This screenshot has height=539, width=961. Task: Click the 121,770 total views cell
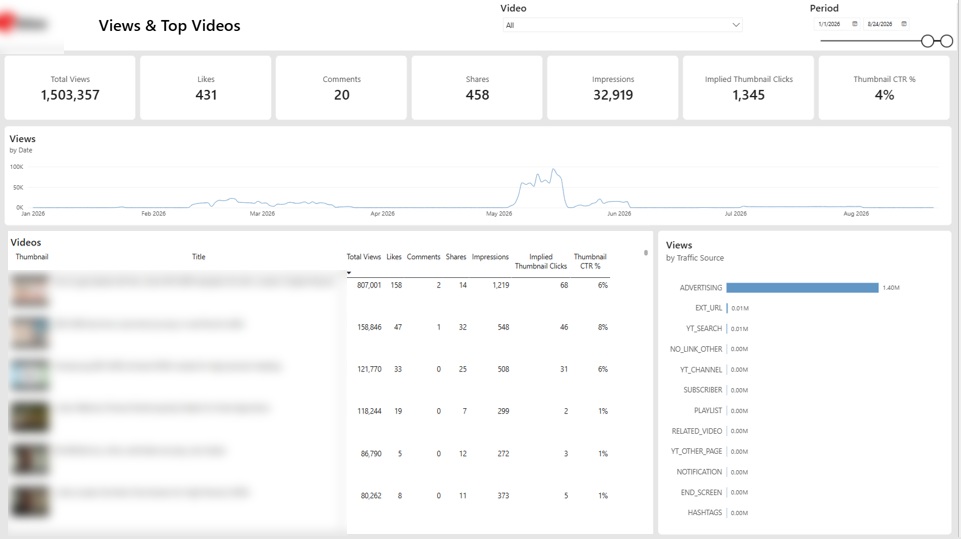pyautogui.click(x=370, y=369)
